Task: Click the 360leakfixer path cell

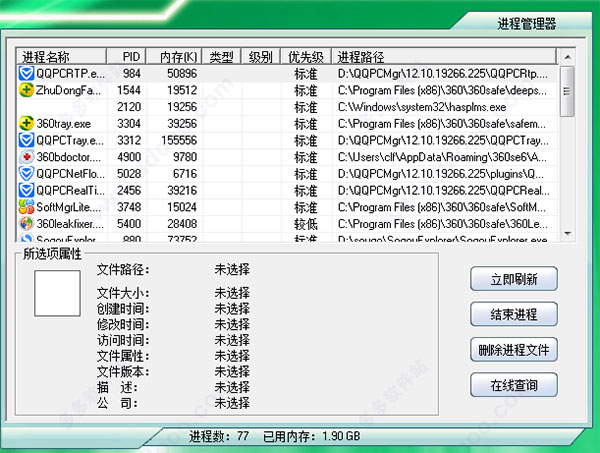Action: (x=443, y=224)
